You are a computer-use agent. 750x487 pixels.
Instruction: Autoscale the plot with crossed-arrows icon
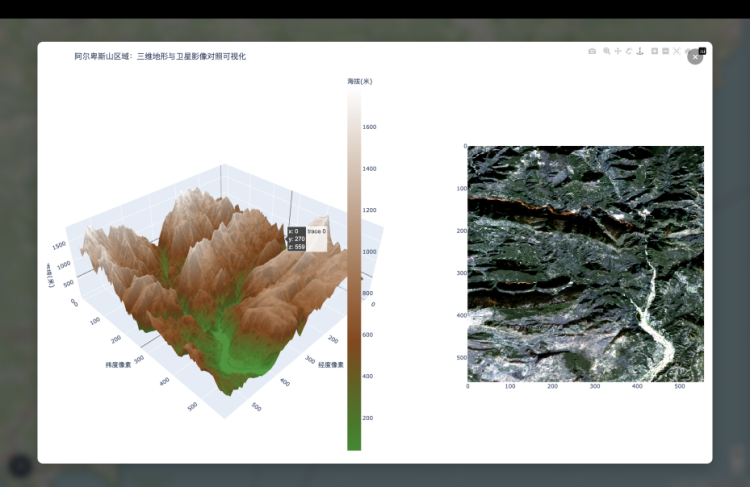tap(676, 51)
